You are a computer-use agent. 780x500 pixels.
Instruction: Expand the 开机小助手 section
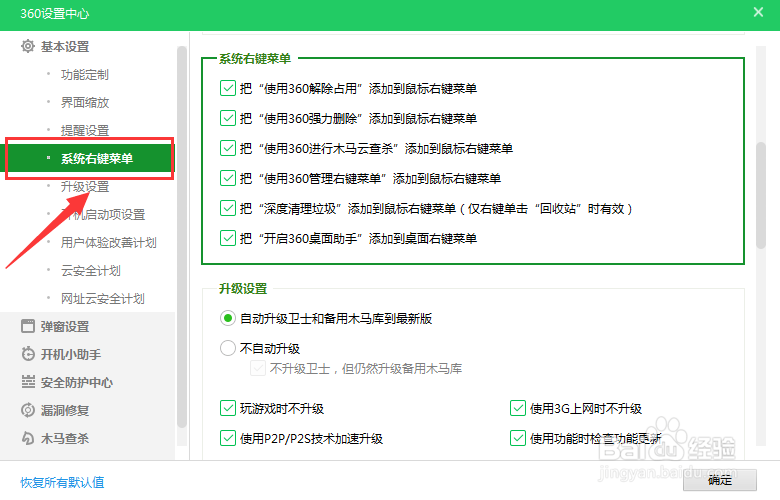[x=71, y=355]
